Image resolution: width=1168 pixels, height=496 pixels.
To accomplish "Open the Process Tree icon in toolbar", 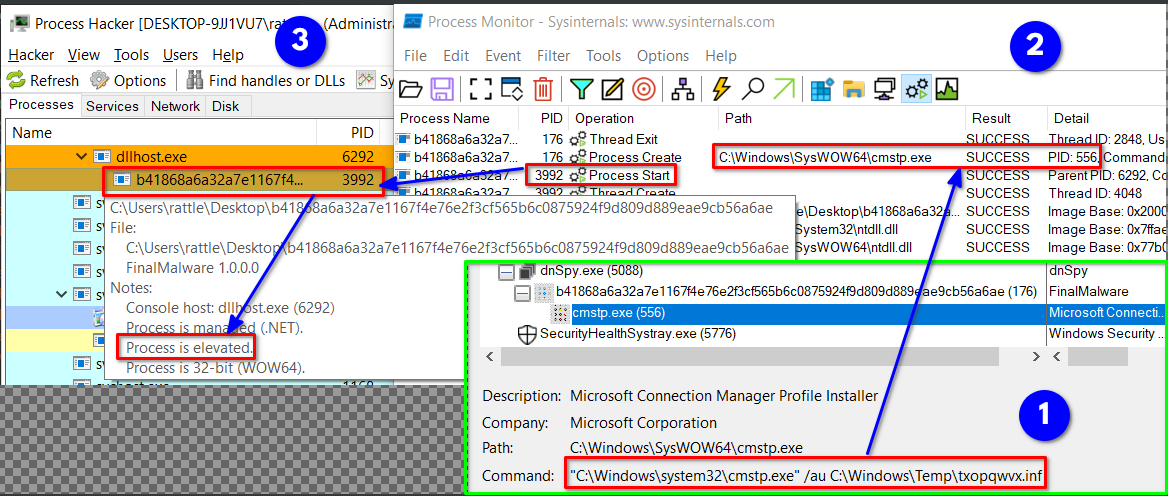I will [x=682, y=89].
